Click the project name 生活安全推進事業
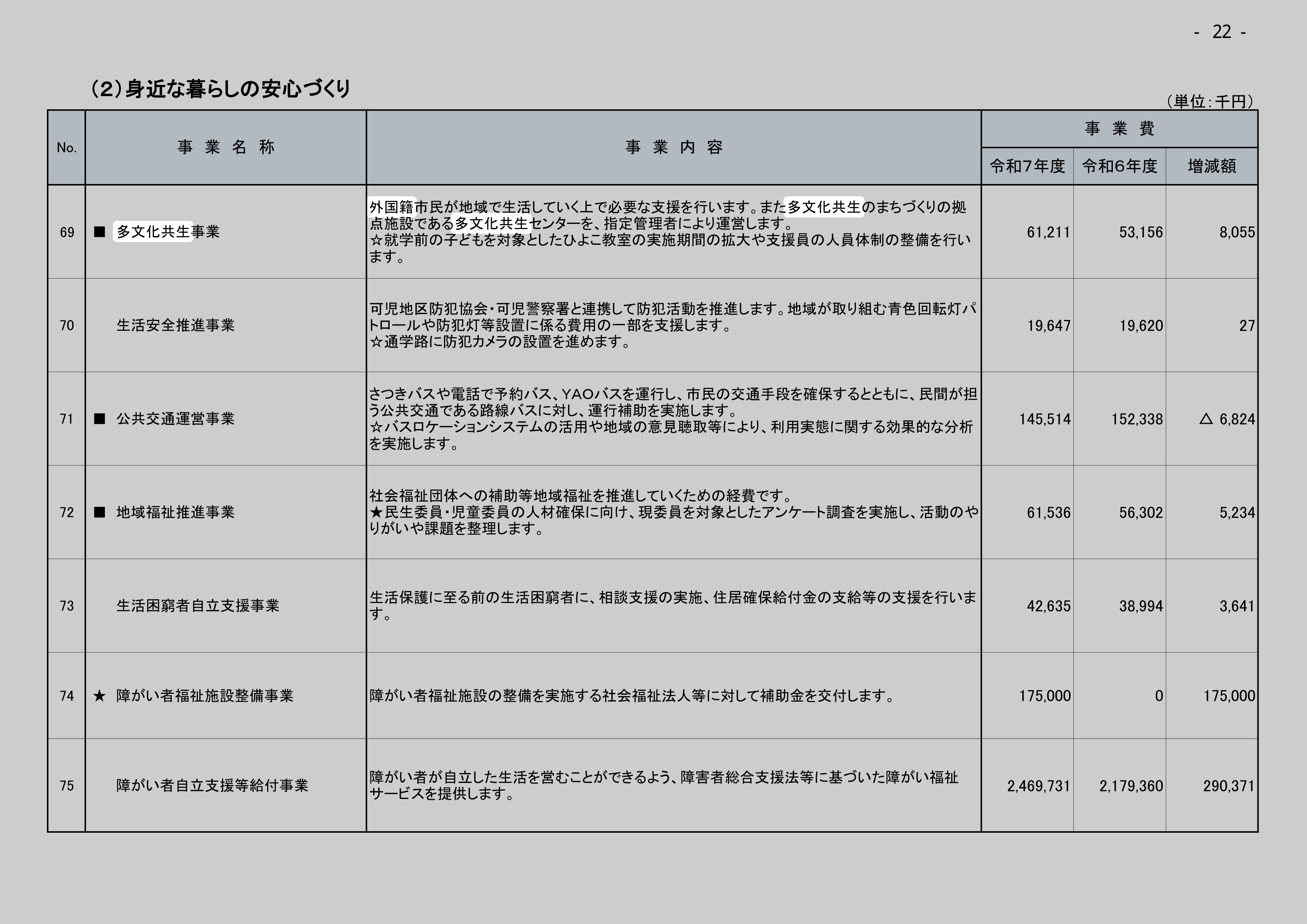Image resolution: width=1307 pixels, height=924 pixels. coord(175,325)
